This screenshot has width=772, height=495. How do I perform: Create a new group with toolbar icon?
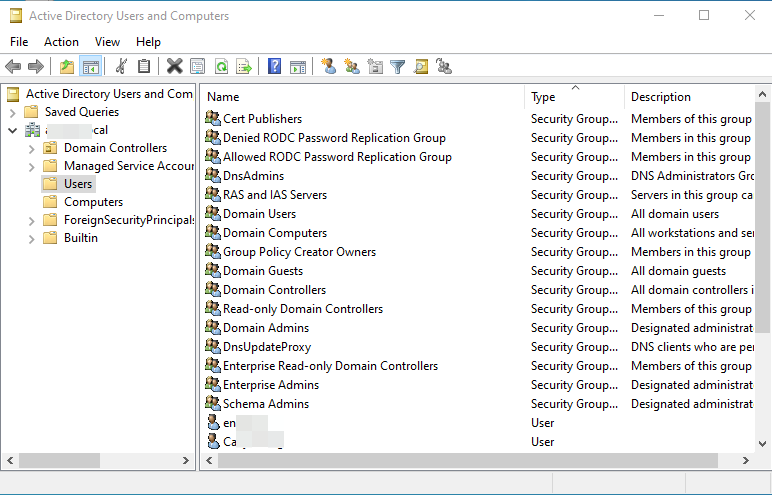pos(352,66)
